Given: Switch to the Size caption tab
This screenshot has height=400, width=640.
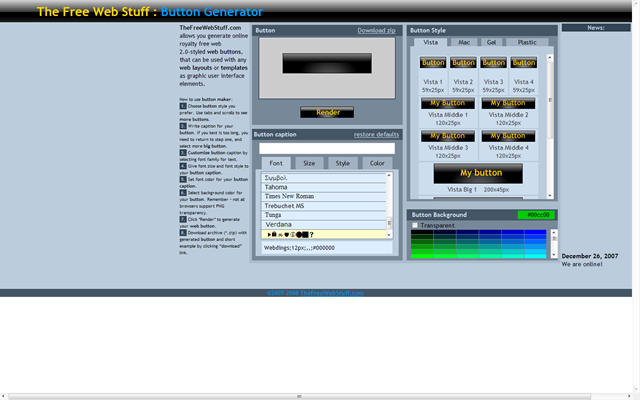Looking at the screenshot, I should coord(308,163).
